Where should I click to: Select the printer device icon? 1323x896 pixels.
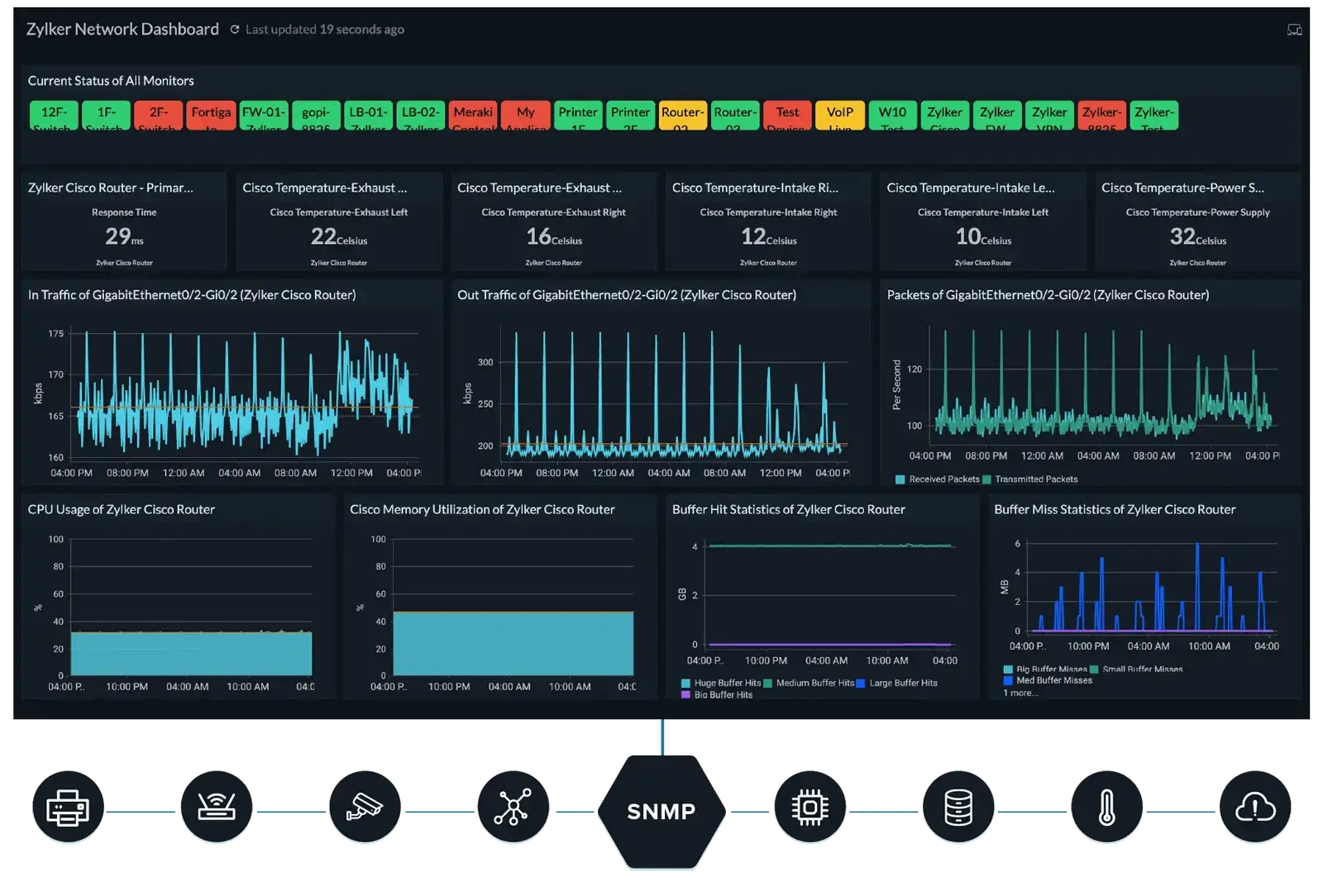(x=68, y=808)
